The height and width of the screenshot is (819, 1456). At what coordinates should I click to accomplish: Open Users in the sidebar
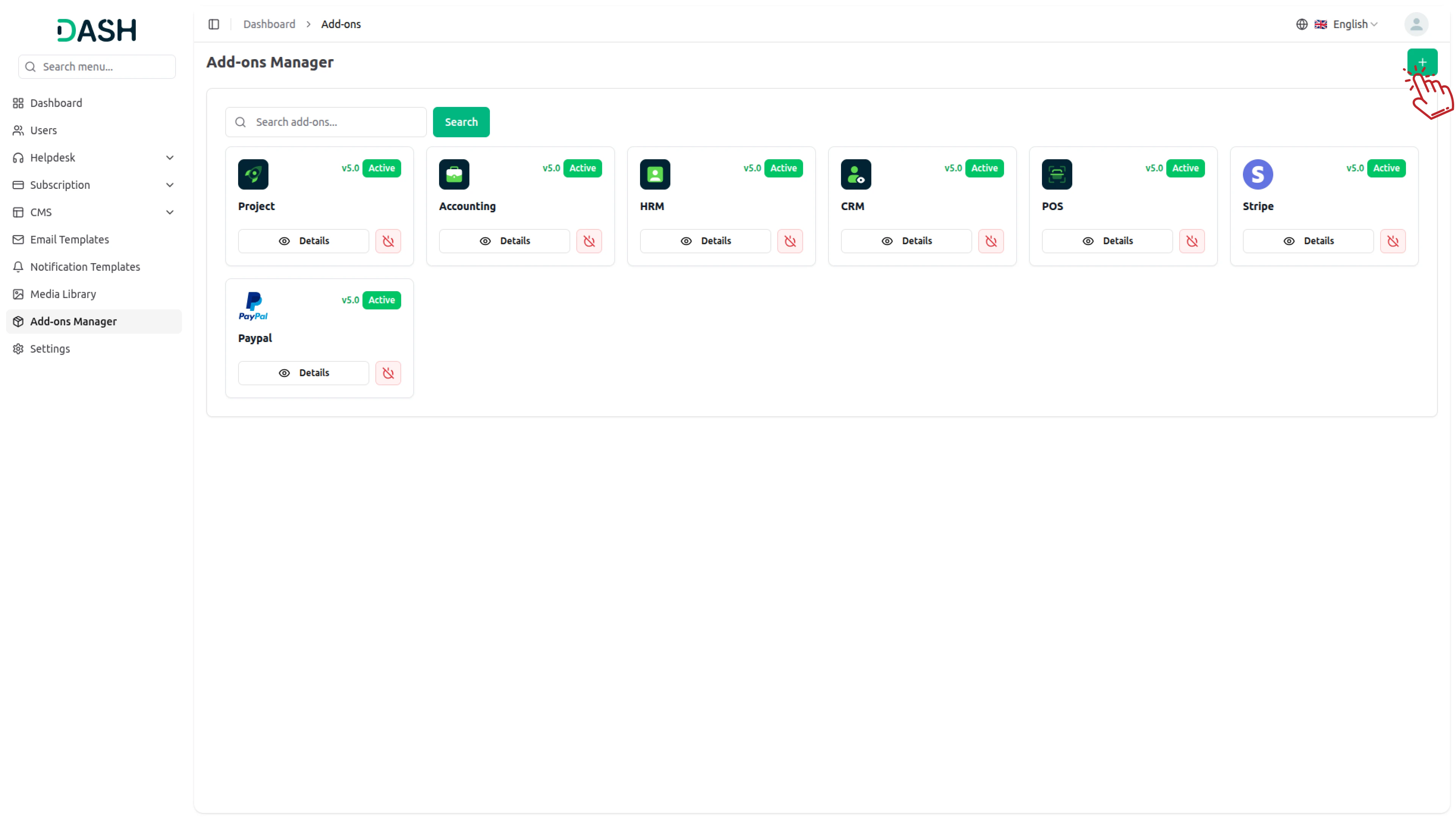coord(94,130)
